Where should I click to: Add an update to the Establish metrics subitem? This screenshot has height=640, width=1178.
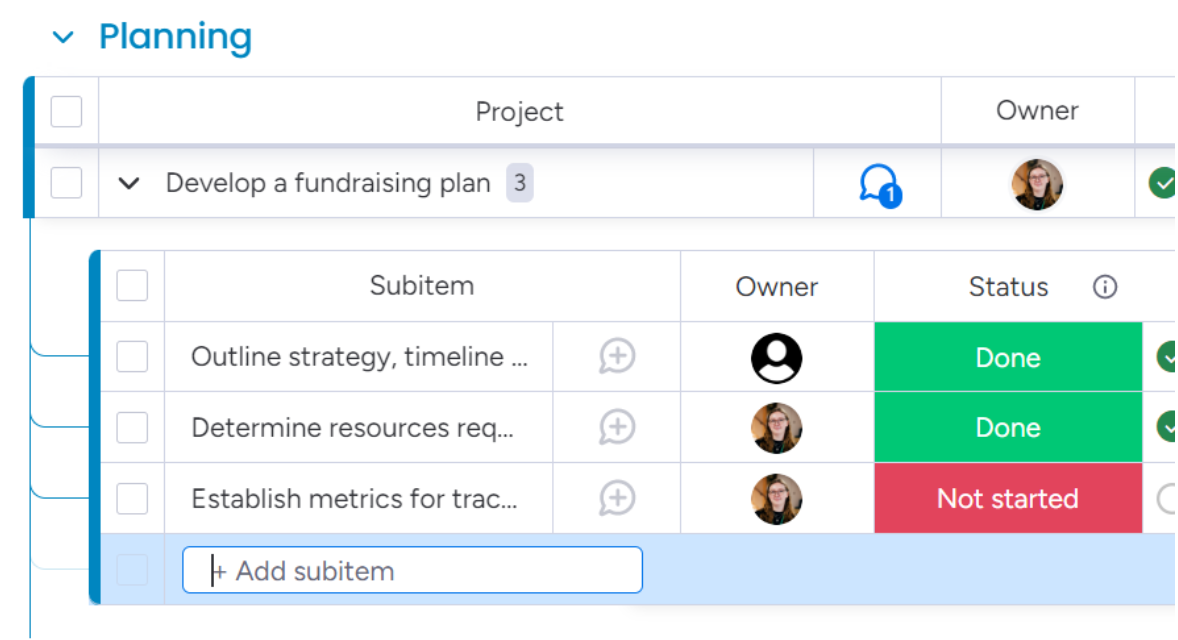616,498
